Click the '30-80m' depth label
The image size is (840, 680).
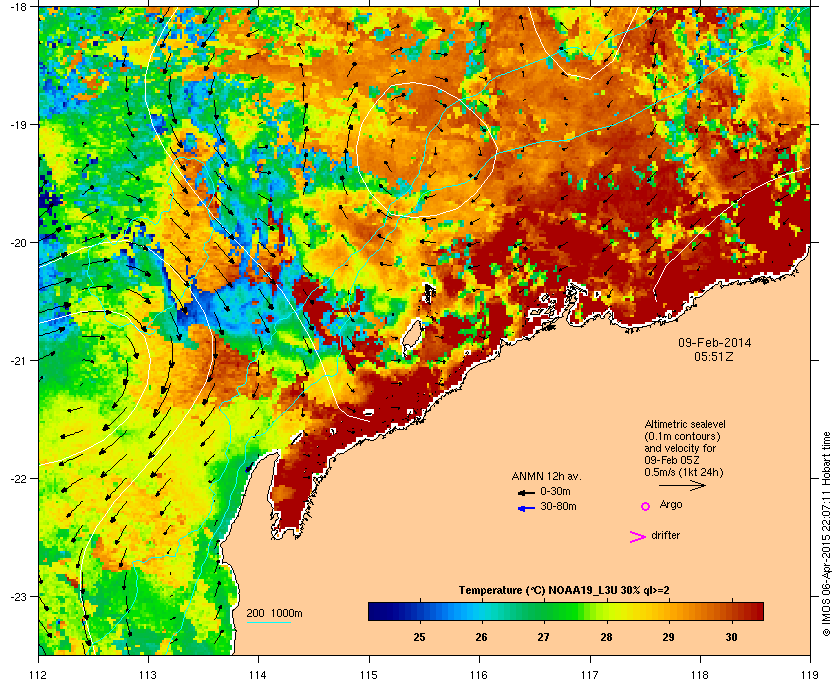point(559,506)
